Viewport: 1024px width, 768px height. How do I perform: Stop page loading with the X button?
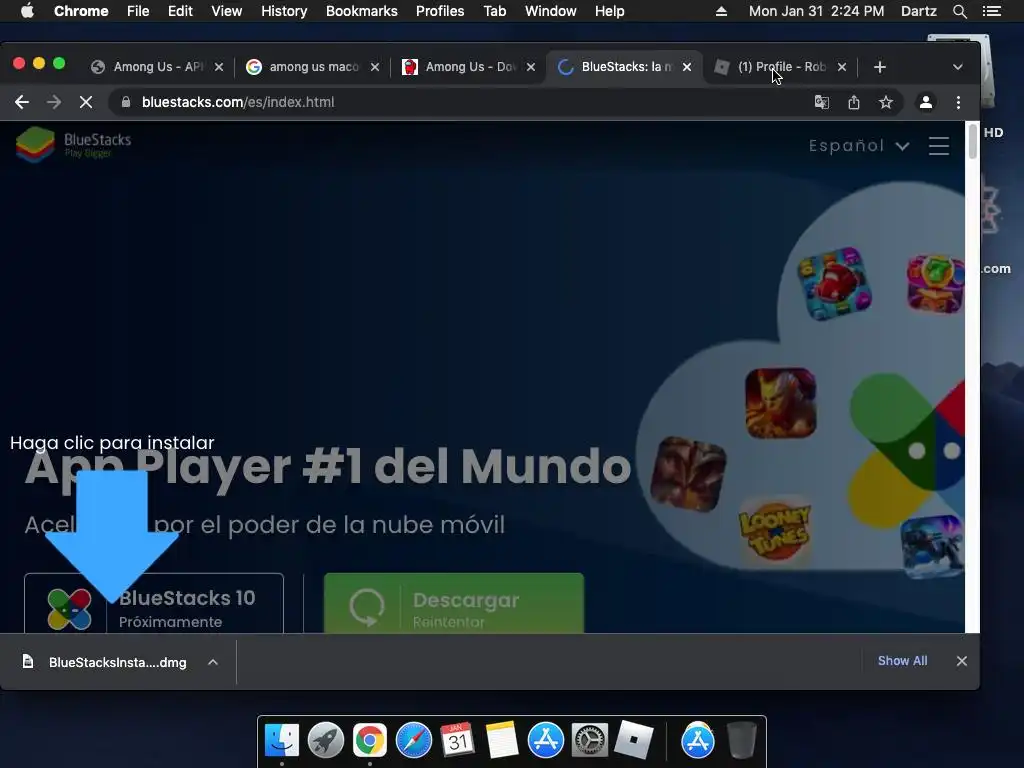coord(86,102)
